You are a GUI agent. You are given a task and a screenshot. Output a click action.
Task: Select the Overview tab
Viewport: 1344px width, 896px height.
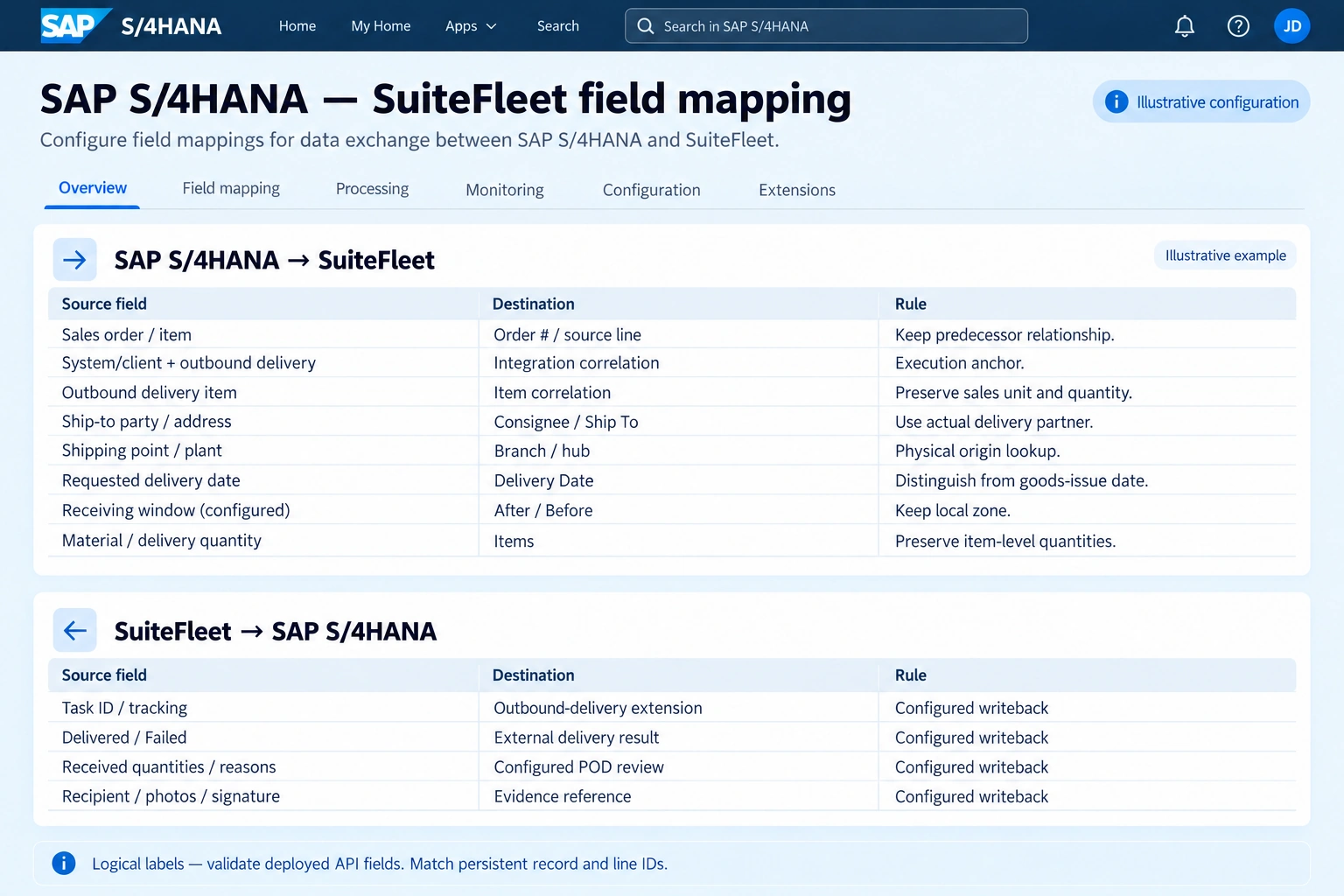(92, 188)
